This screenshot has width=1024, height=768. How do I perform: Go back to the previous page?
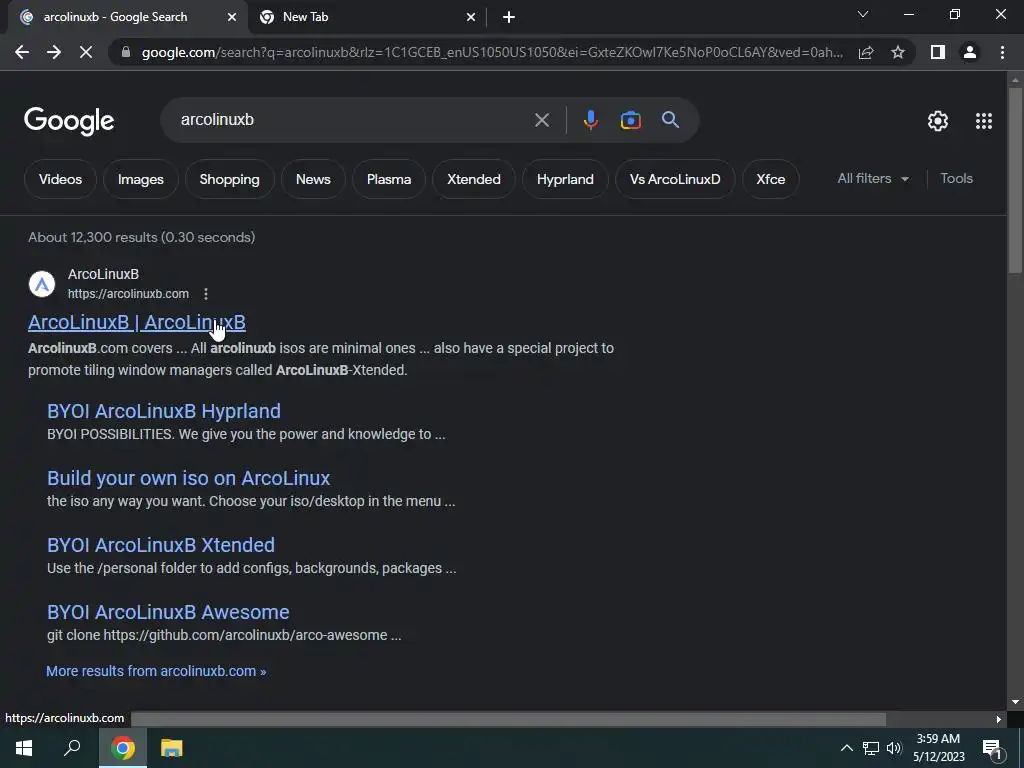pos(22,52)
